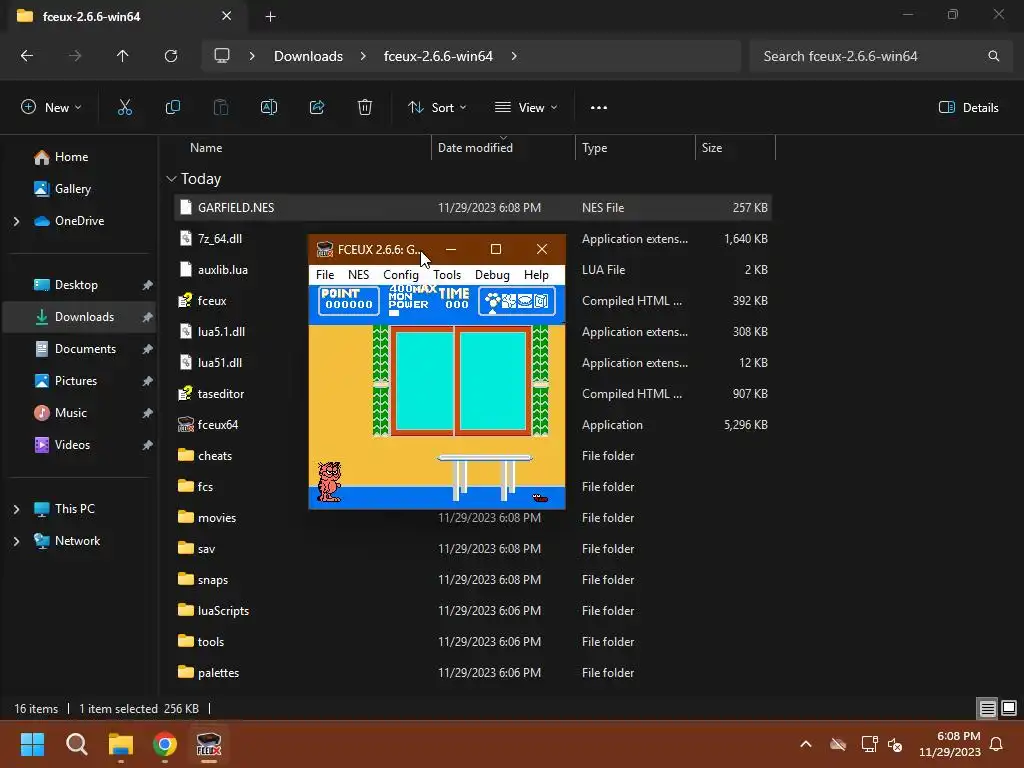Click Downloads in the address breadcrumb
The image size is (1024, 768).
[x=308, y=56]
